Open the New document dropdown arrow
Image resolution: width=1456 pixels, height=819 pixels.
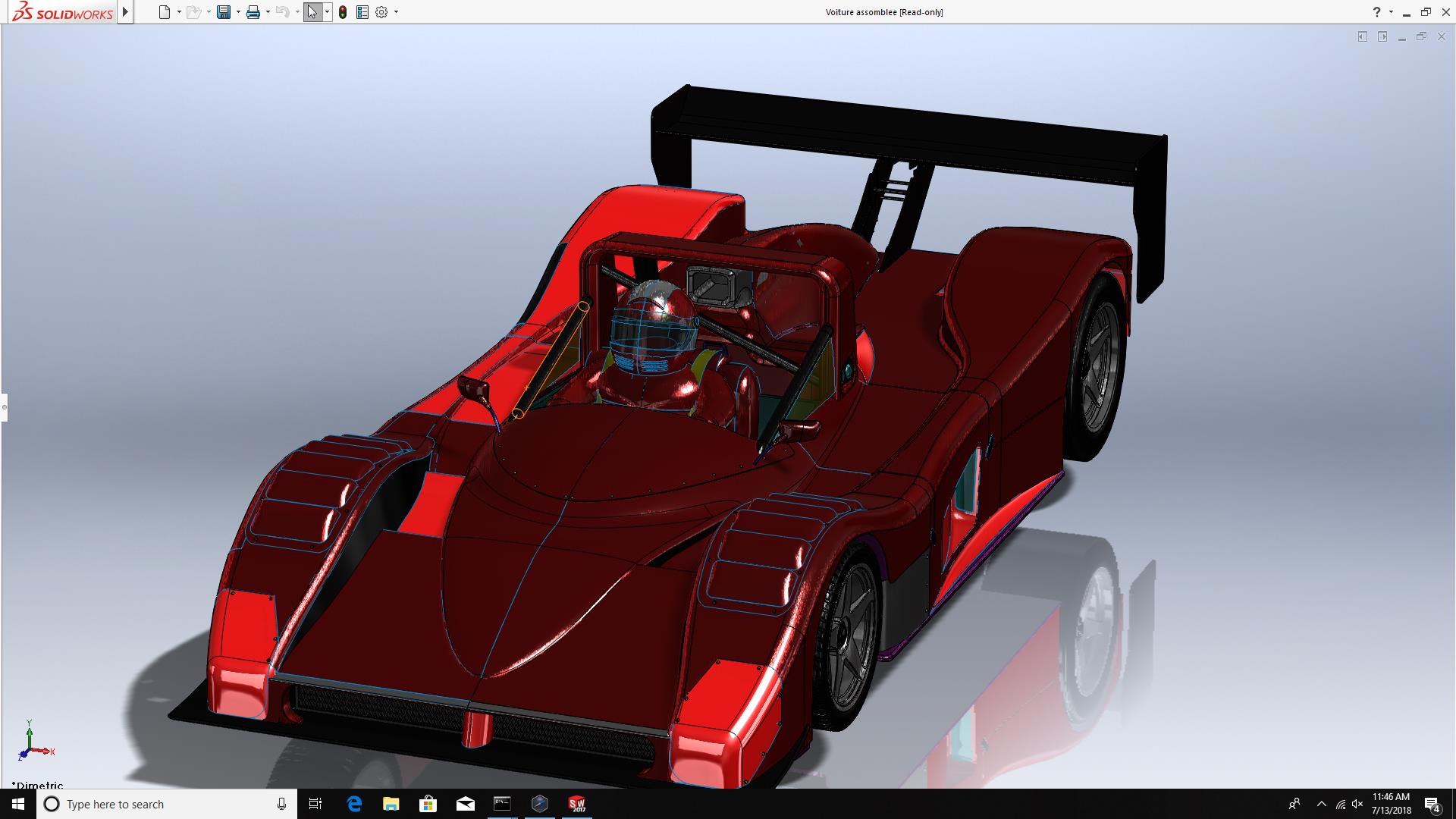coord(179,12)
